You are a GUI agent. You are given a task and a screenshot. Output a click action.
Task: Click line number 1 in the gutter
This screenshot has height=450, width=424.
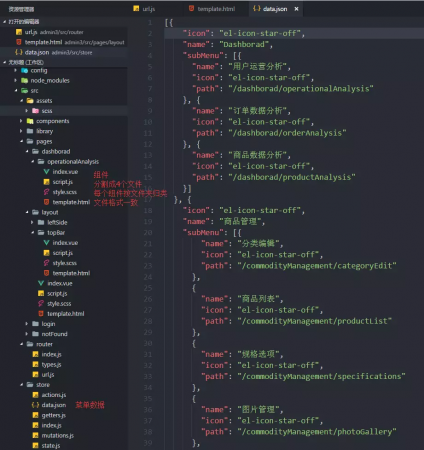[x=150, y=22]
